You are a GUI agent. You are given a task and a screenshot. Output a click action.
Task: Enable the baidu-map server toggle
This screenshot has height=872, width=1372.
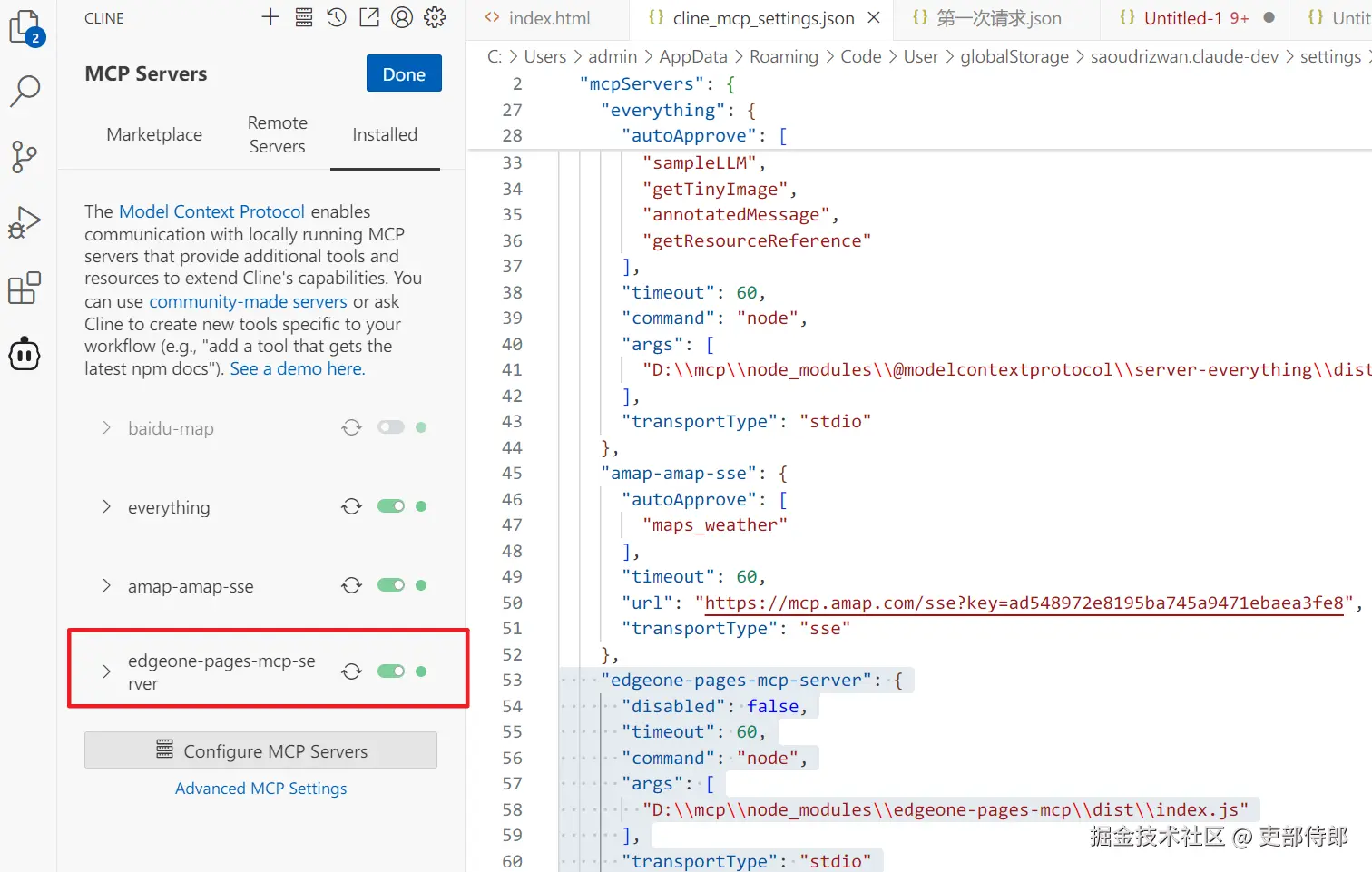(x=391, y=427)
